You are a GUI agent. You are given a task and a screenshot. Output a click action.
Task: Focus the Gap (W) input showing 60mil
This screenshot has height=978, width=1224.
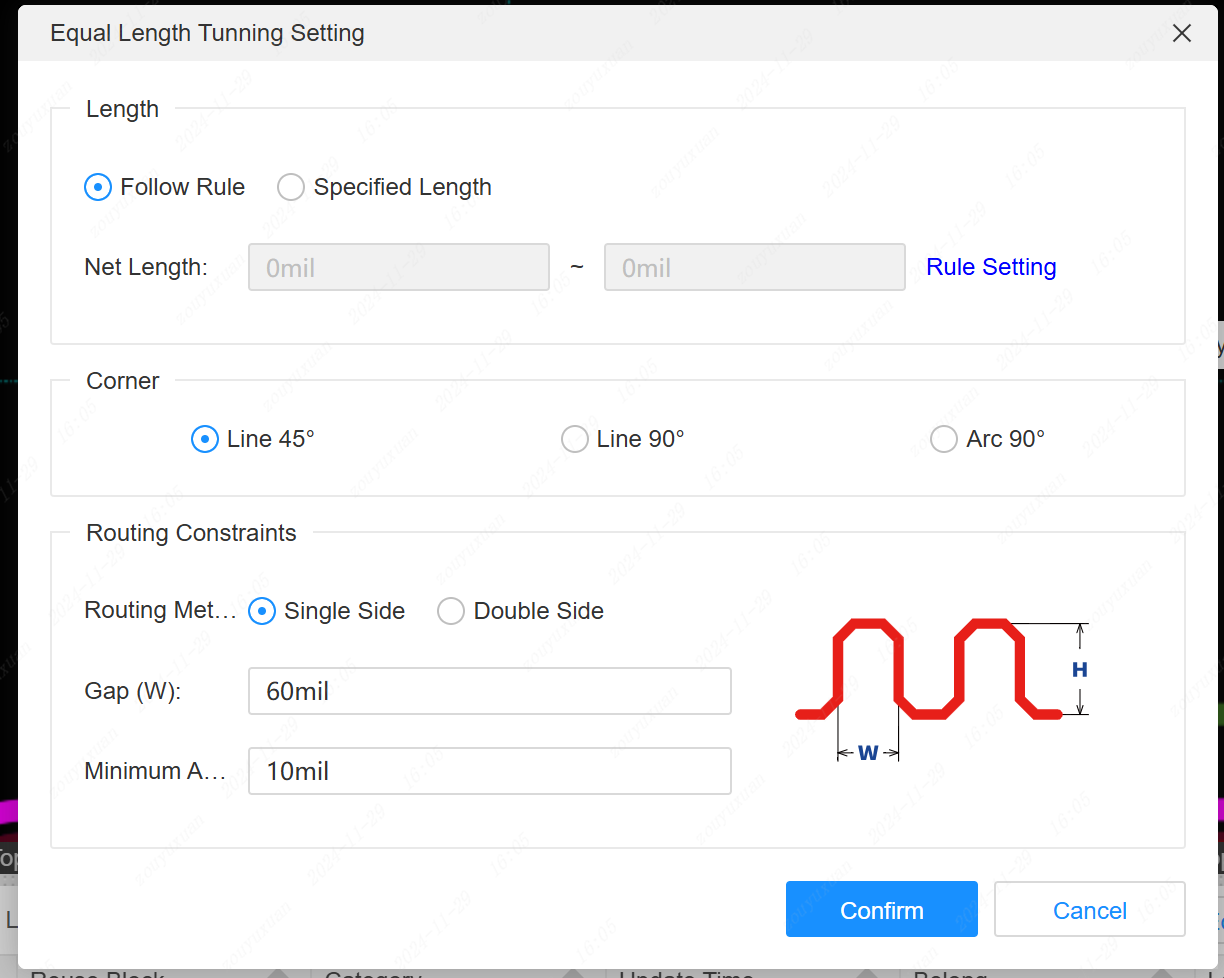pyautogui.click(x=489, y=691)
